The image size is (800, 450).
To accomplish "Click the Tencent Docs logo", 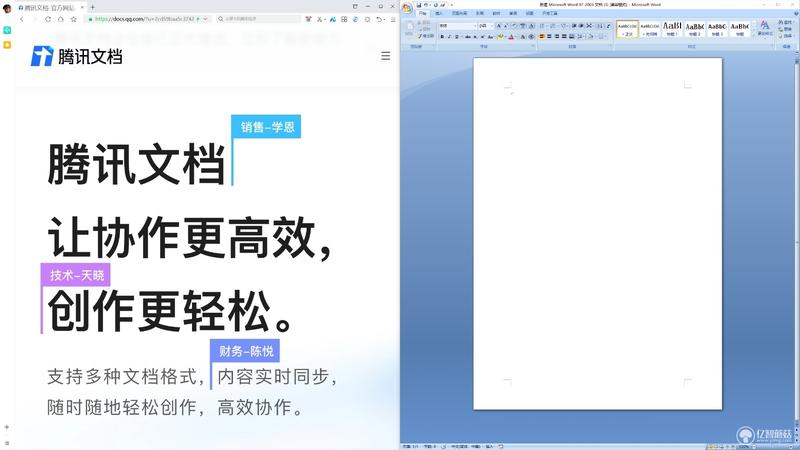I will coord(77,56).
